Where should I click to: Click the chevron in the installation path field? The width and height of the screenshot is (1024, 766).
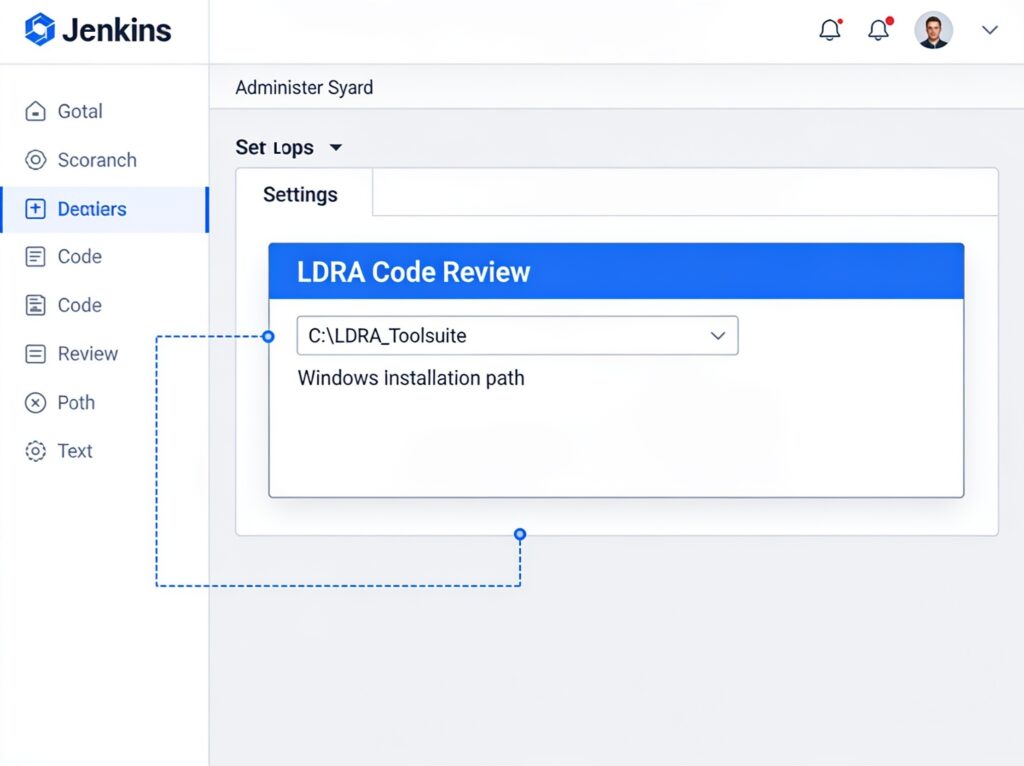718,336
